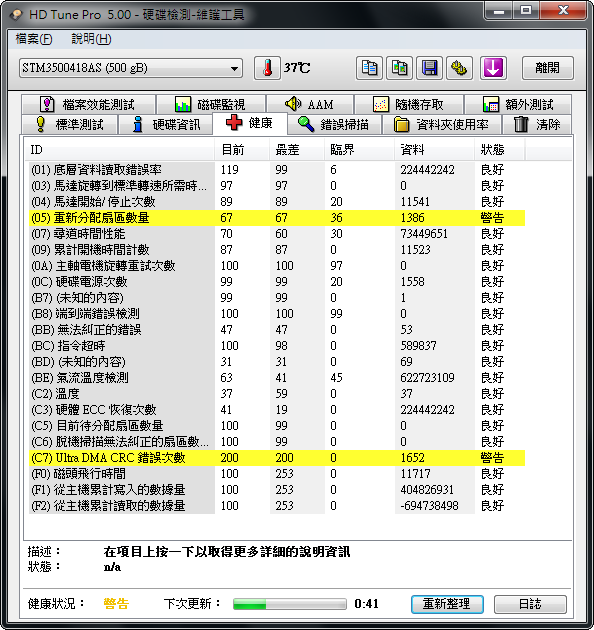Select row (BB) 無法糾正的錯誤
Viewport: 594px width, 630px height.
tap(277, 330)
